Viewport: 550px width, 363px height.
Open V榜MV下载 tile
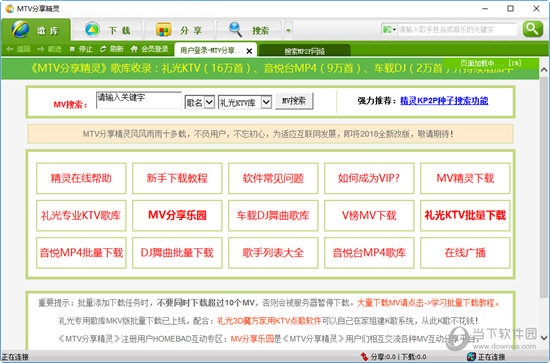click(x=369, y=215)
